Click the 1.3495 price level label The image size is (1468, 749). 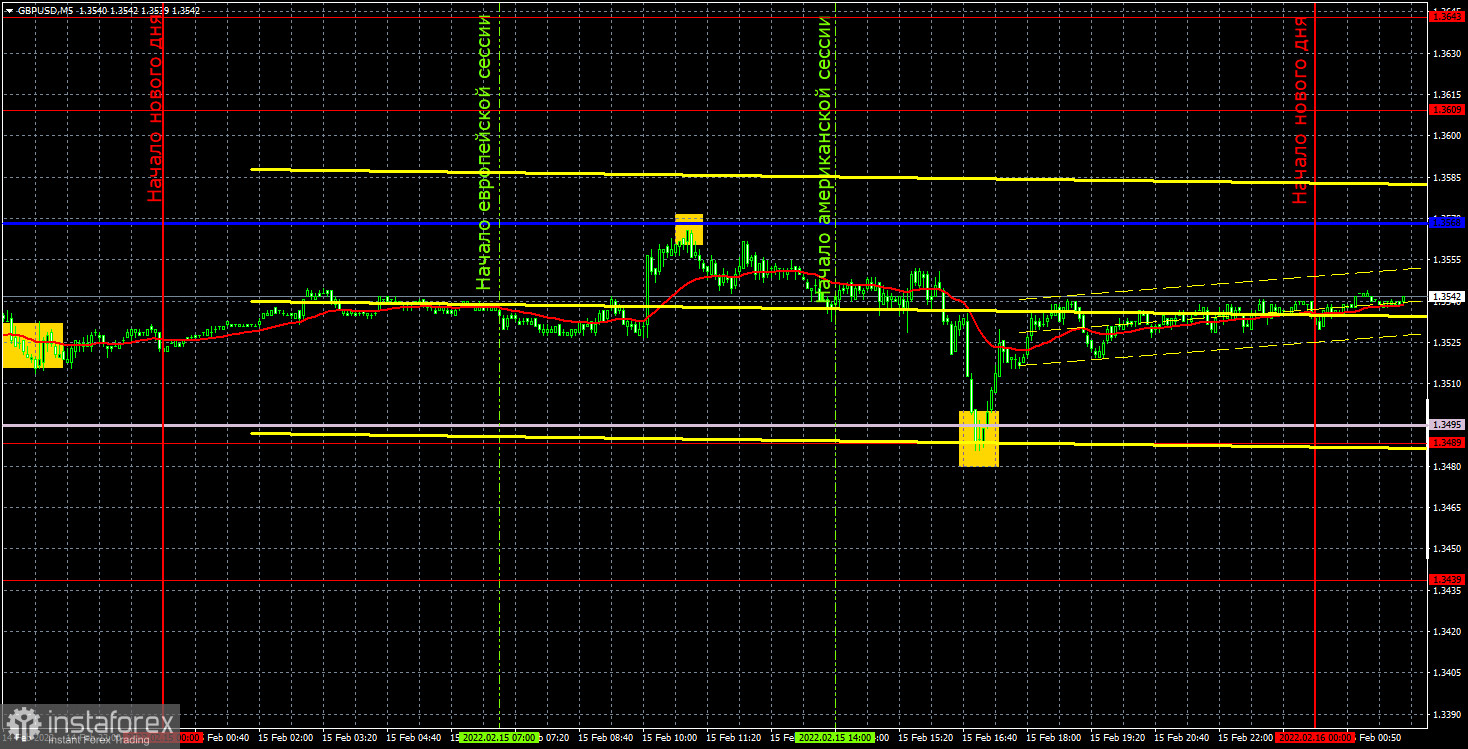(1448, 424)
